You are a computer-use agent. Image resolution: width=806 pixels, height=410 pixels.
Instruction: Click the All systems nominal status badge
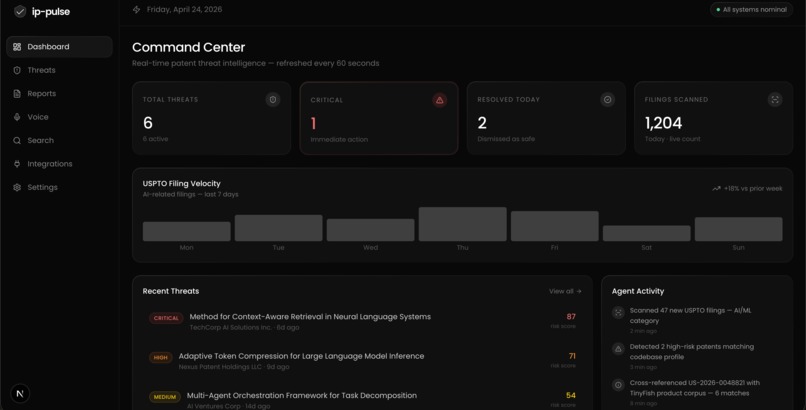[752, 9]
